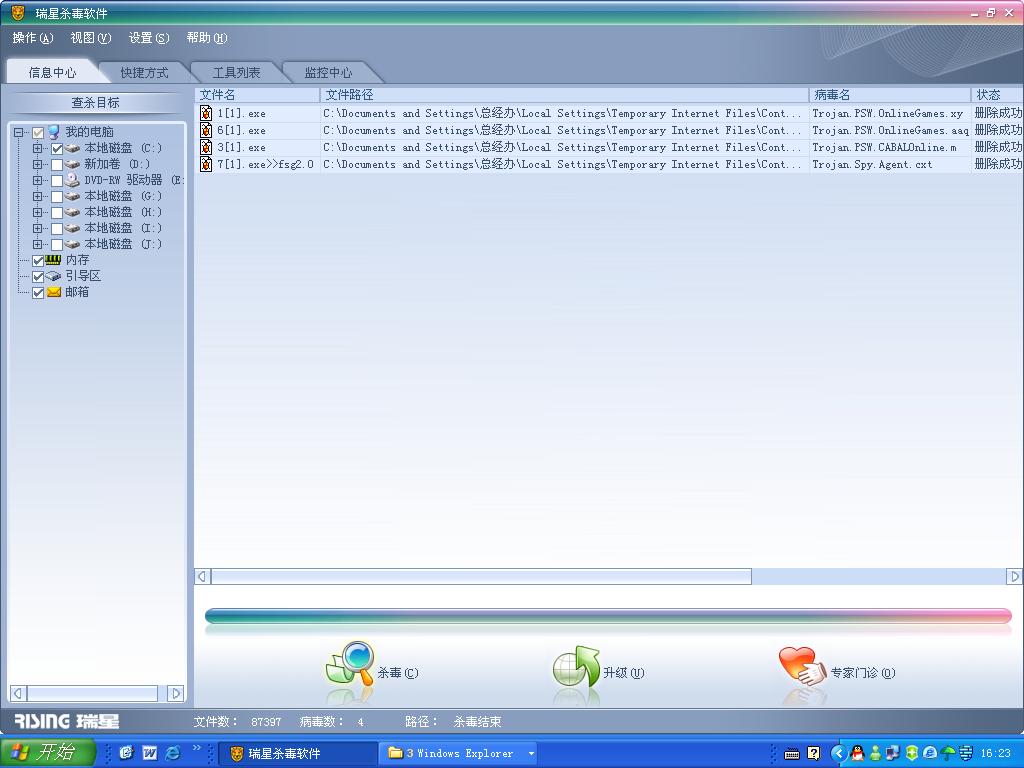Click the 引导区 boot sector disk icon

54,276
